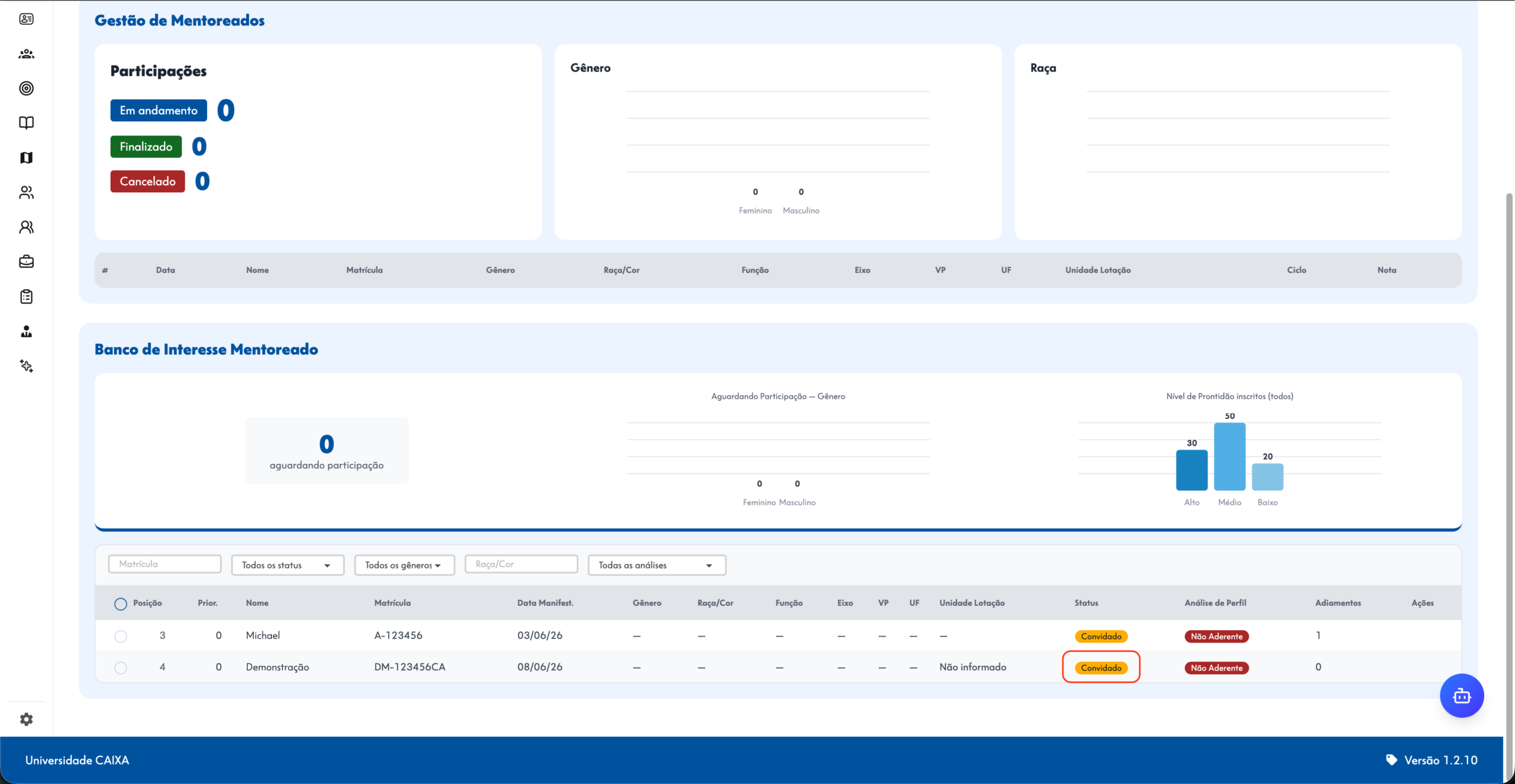Click the Matrícula filter input field
Viewport: 1515px width, 784px height.
[165, 564]
